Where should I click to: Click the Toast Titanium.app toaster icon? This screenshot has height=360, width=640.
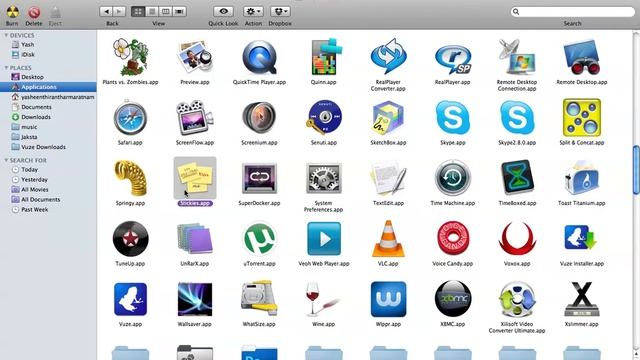point(582,178)
